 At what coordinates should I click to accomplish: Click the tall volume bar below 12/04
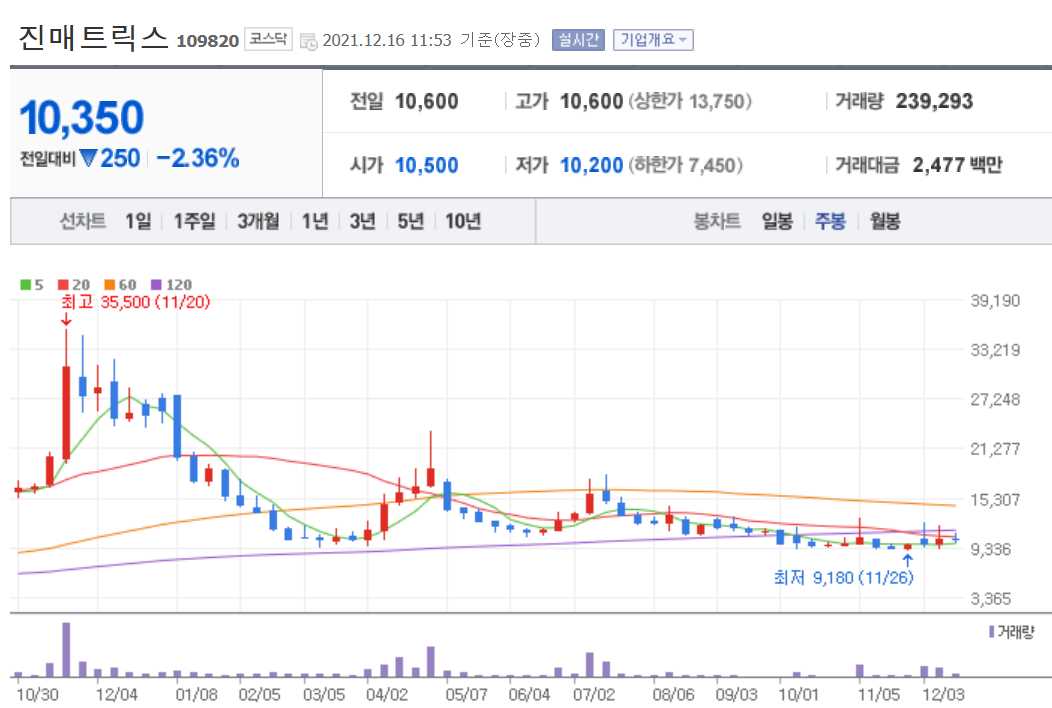[x=67, y=650]
